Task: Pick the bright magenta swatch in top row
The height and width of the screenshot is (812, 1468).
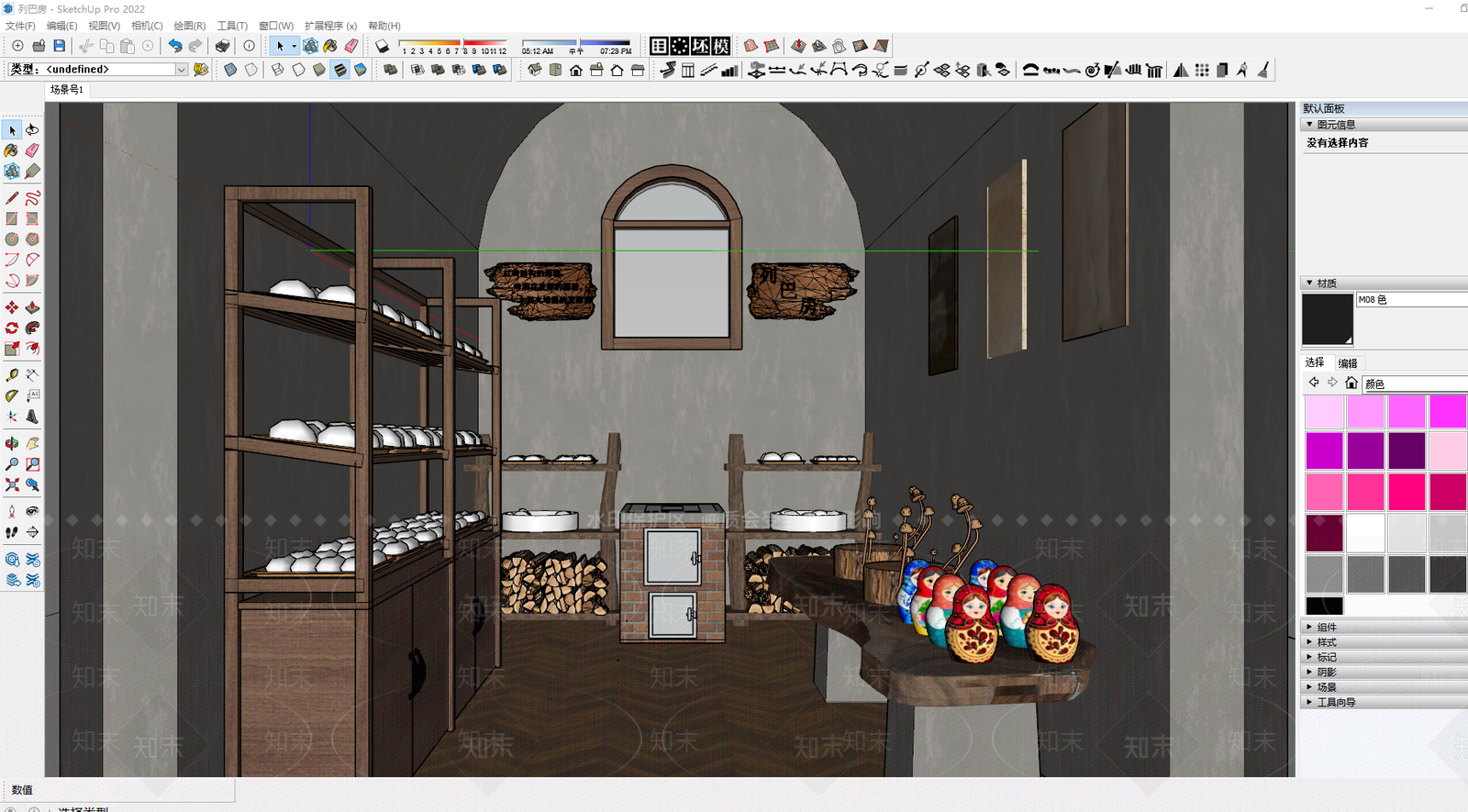Action: point(1448,411)
